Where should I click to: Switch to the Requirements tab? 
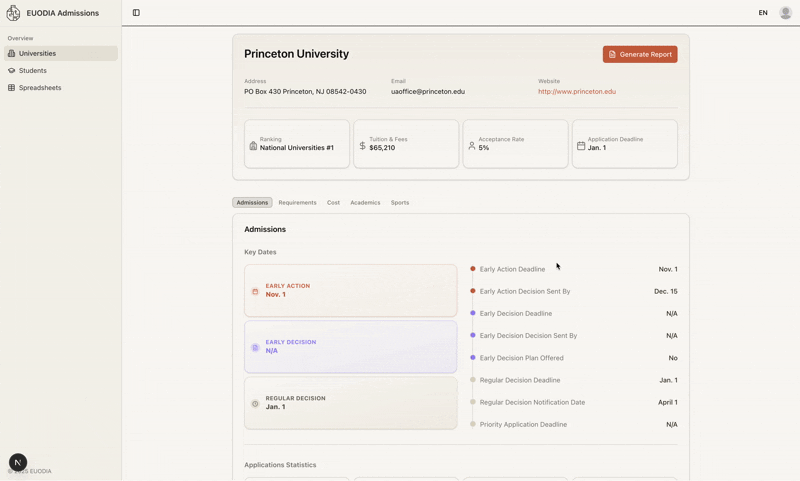[x=297, y=202]
